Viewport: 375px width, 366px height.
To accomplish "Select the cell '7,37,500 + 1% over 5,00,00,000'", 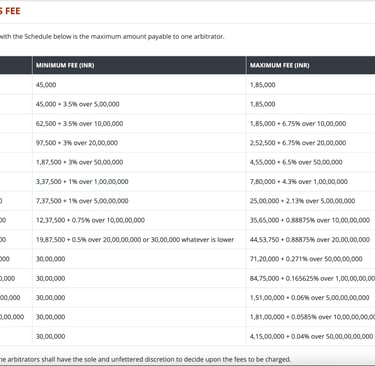I will coord(139,201).
